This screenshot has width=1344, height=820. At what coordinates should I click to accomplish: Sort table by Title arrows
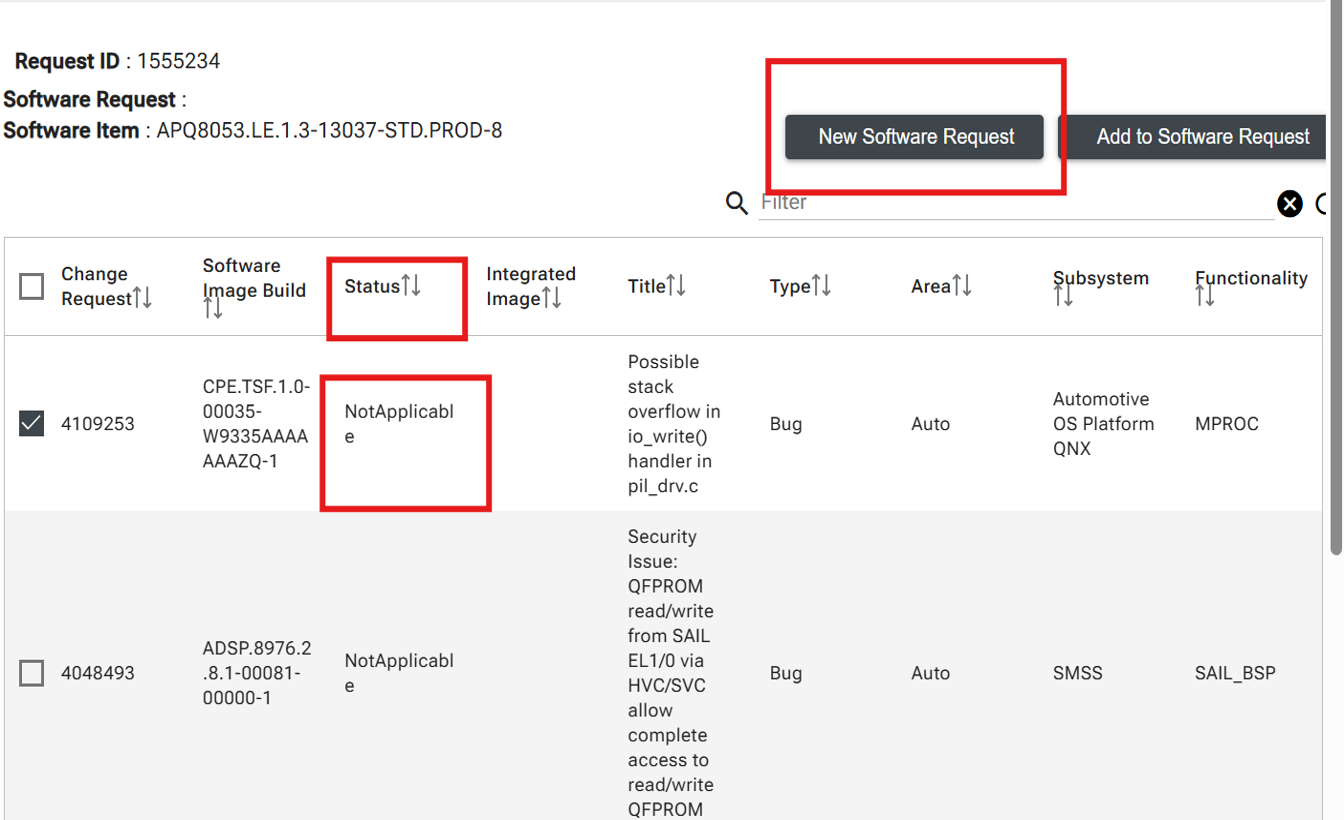pyautogui.click(x=676, y=286)
